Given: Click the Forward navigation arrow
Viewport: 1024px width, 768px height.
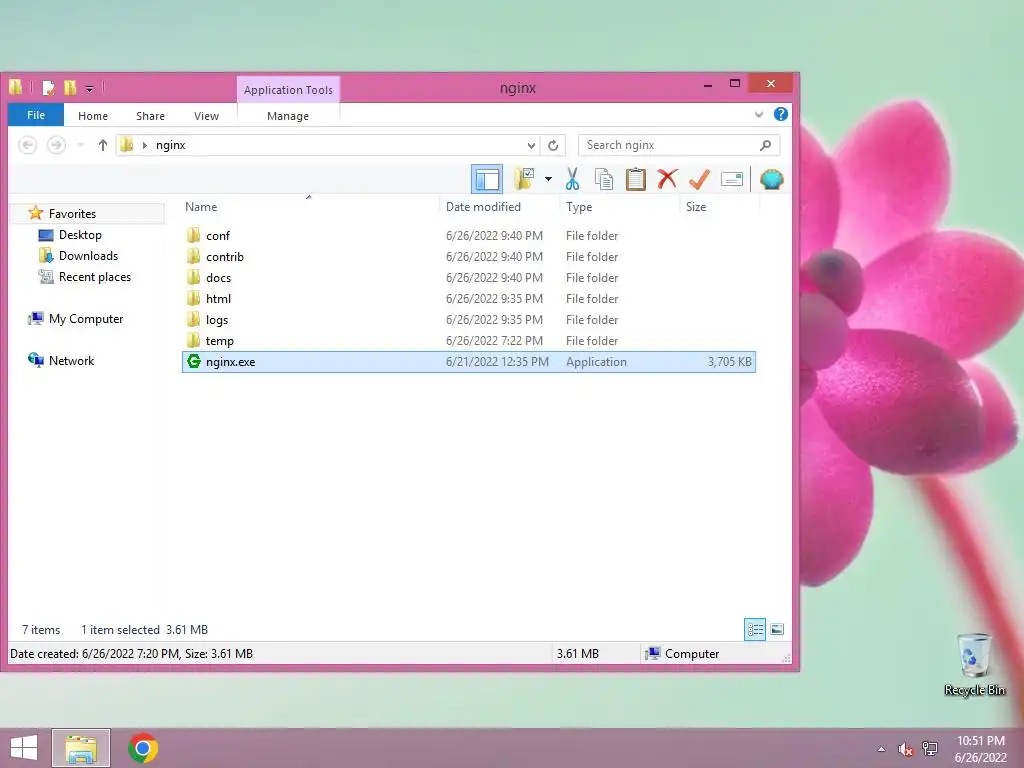Looking at the screenshot, I should point(57,145).
